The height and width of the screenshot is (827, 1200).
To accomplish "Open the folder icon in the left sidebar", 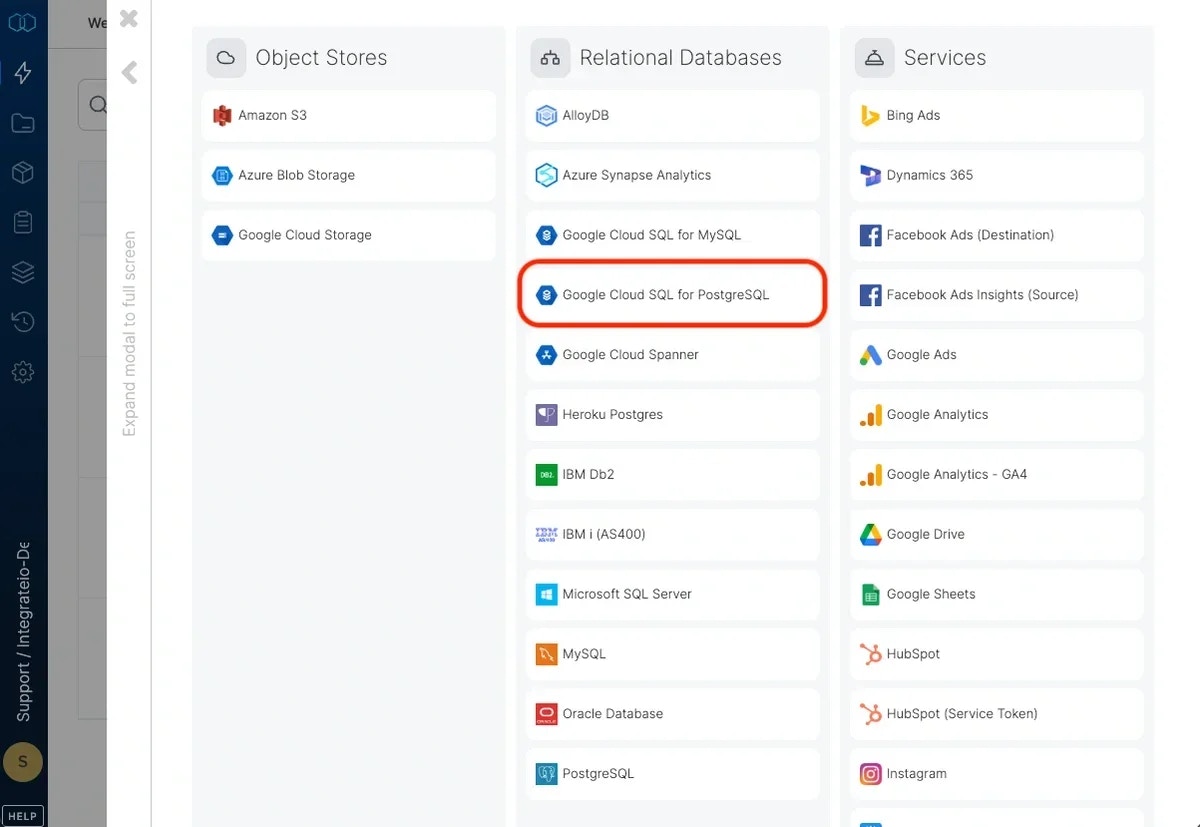I will [22, 122].
